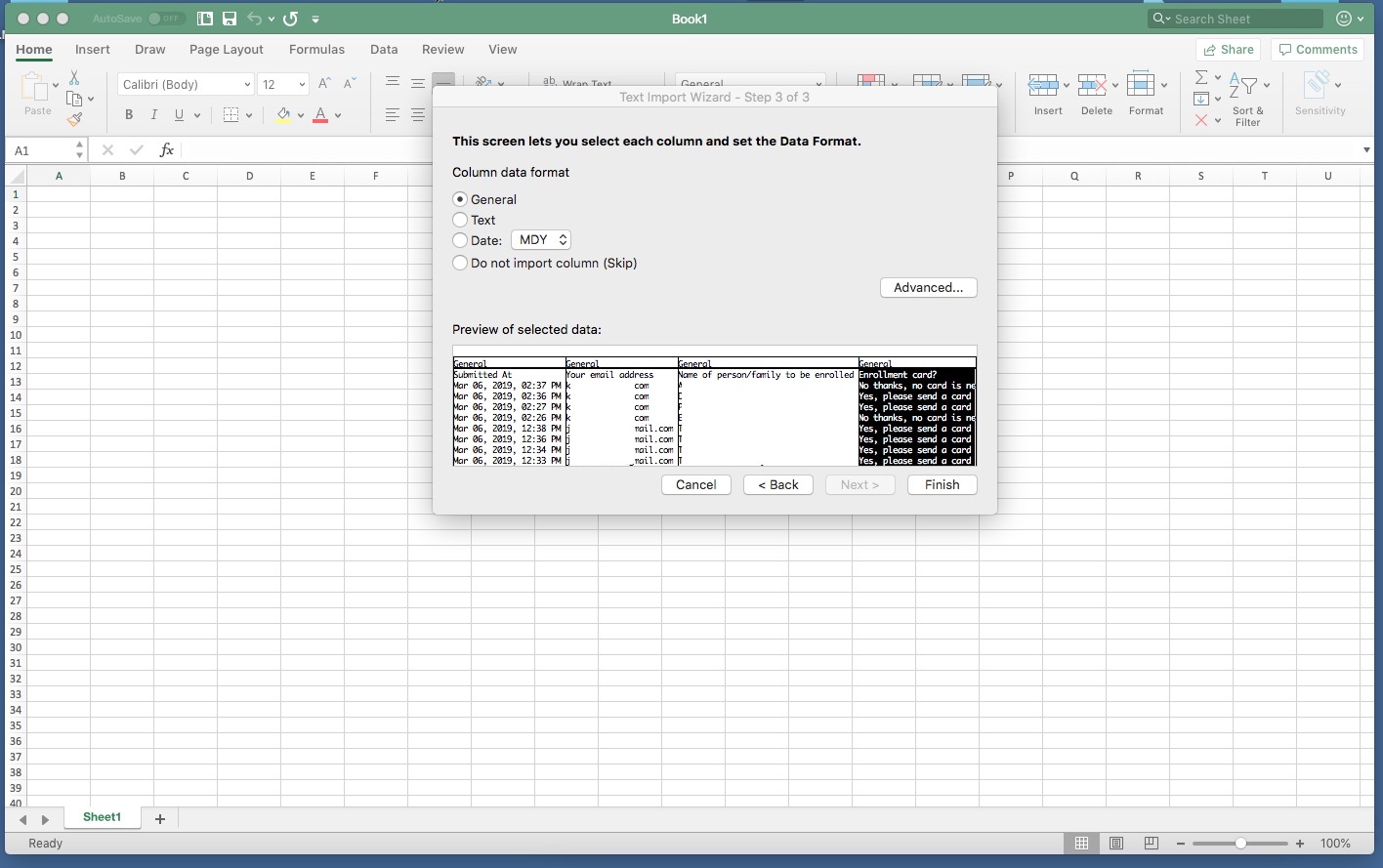Open the Font Color dropdown arrow

(x=338, y=115)
